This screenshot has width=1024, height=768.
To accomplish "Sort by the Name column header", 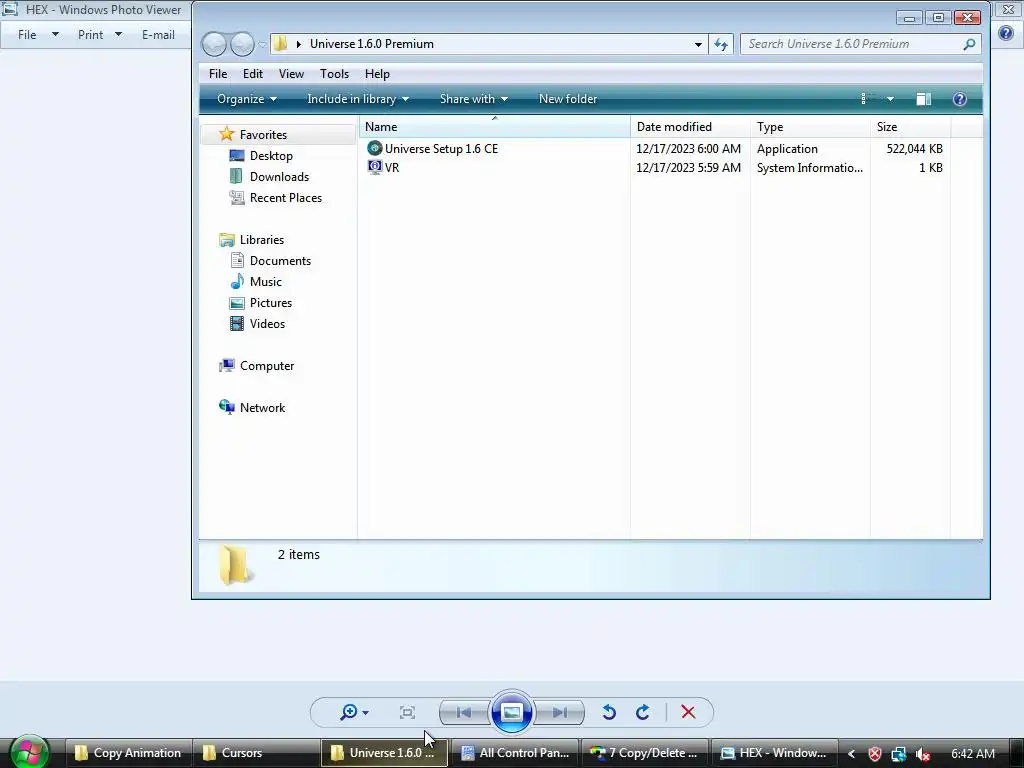I will [494, 127].
